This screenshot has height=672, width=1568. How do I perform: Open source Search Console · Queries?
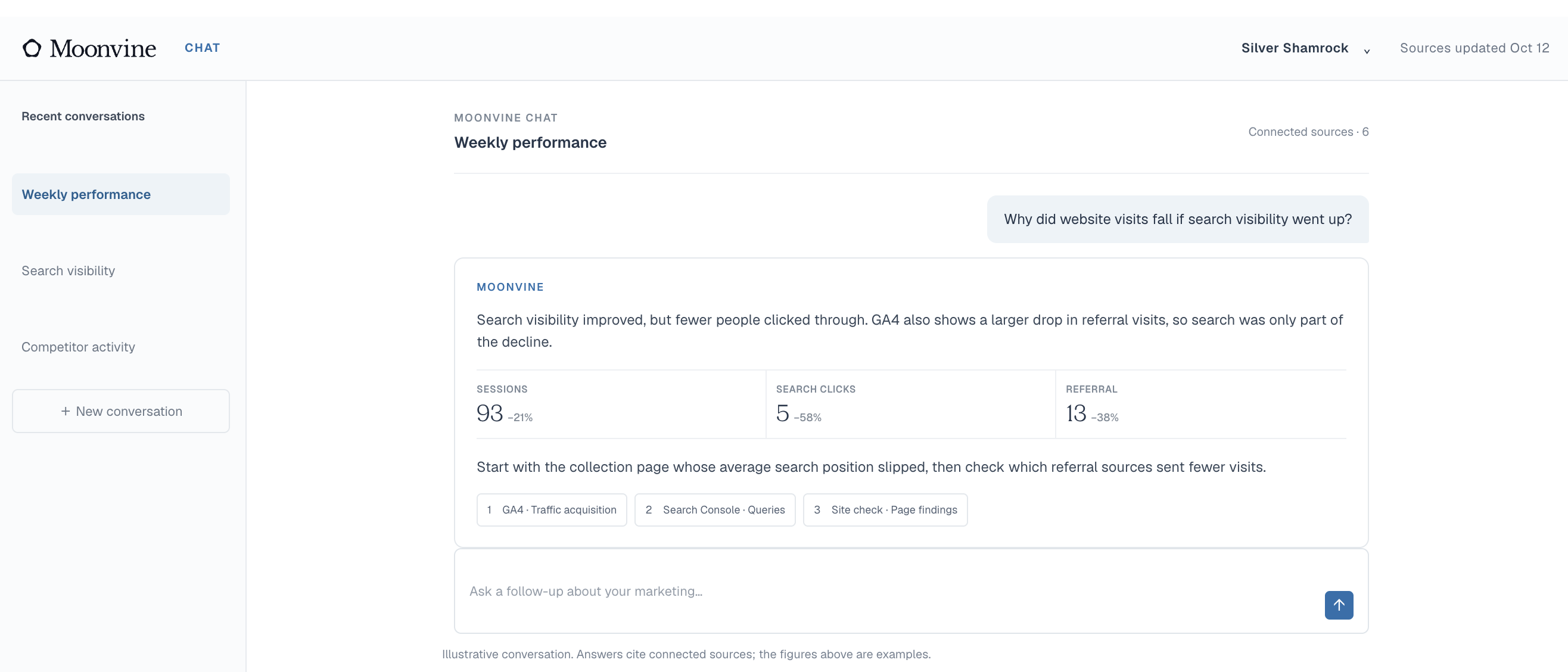point(715,509)
